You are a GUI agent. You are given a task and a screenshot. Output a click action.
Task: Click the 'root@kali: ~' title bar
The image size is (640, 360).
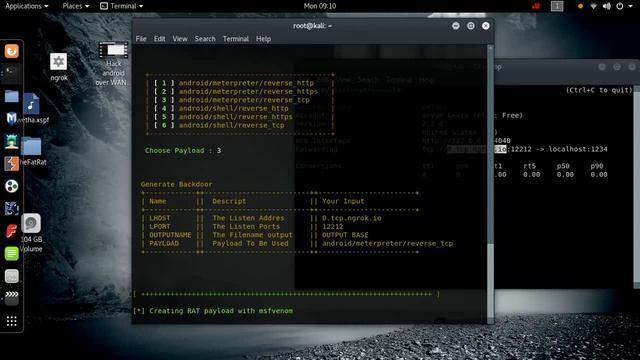312,26
